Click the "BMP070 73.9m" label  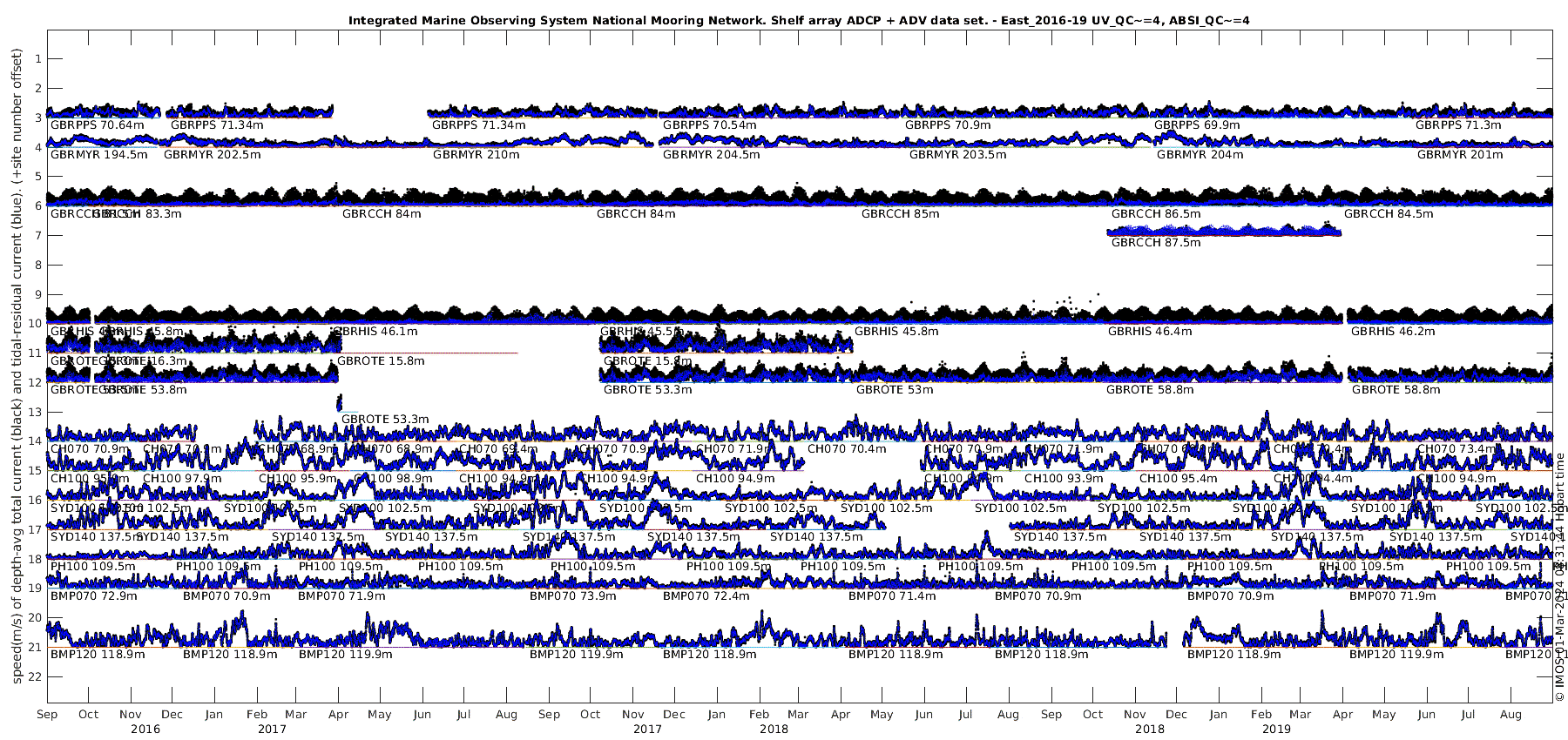pyautogui.click(x=573, y=596)
